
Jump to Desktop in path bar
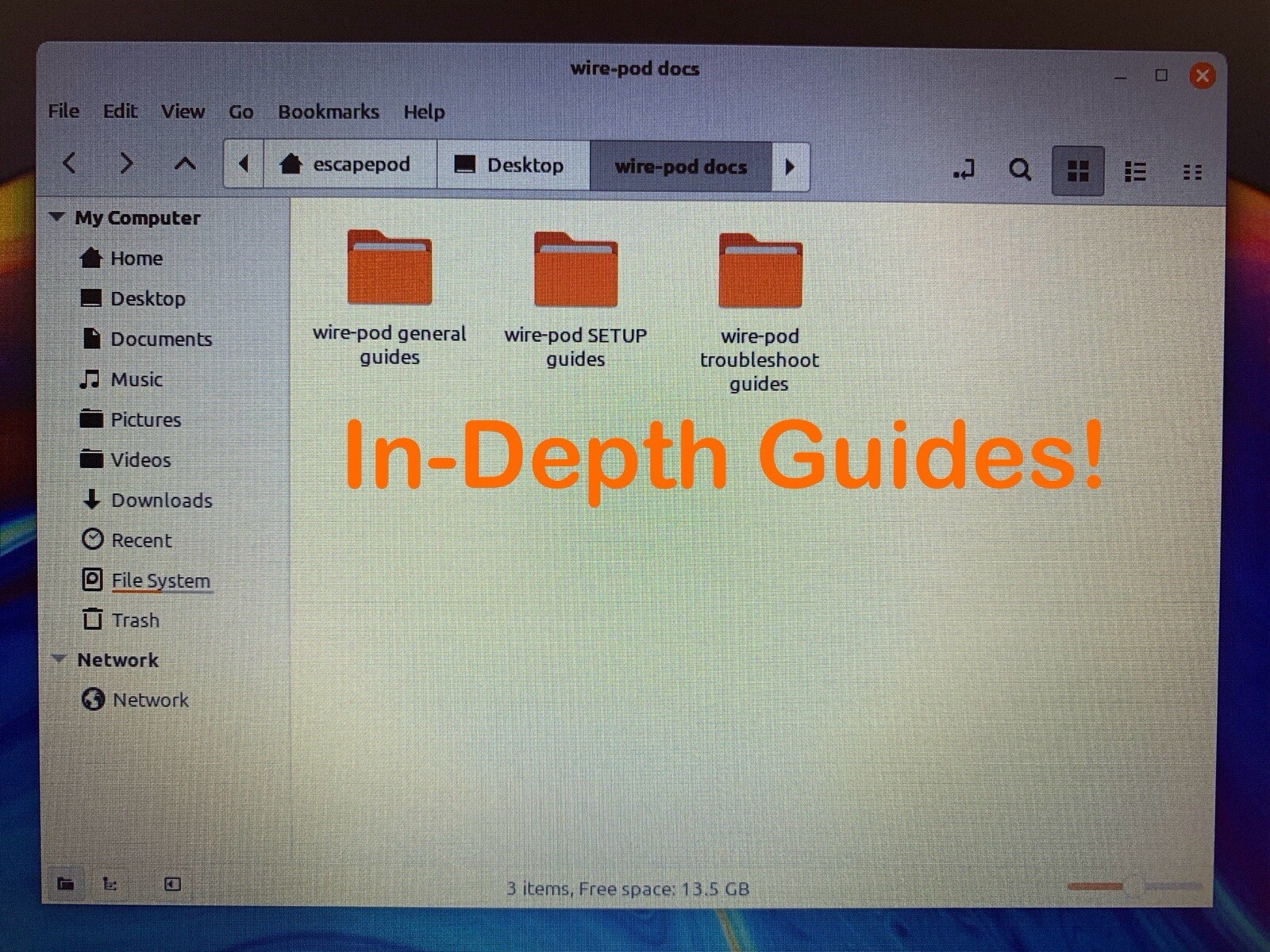point(514,166)
